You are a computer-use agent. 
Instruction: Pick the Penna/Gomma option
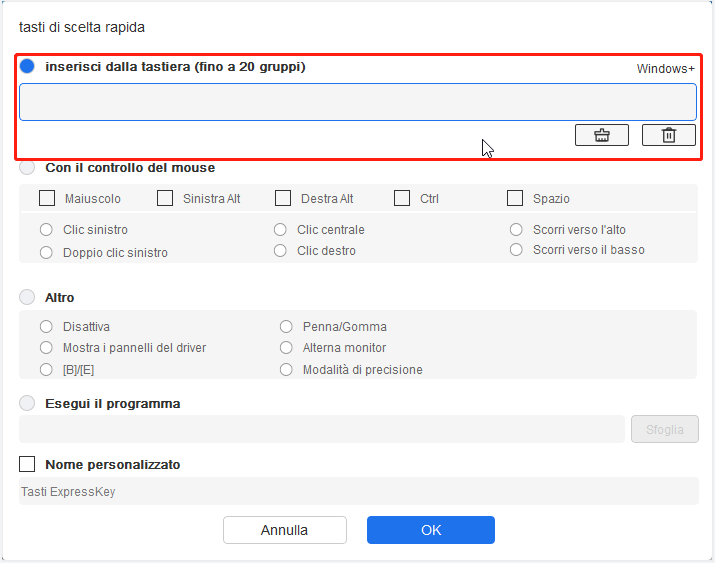pyautogui.click(x=286, y=326)
